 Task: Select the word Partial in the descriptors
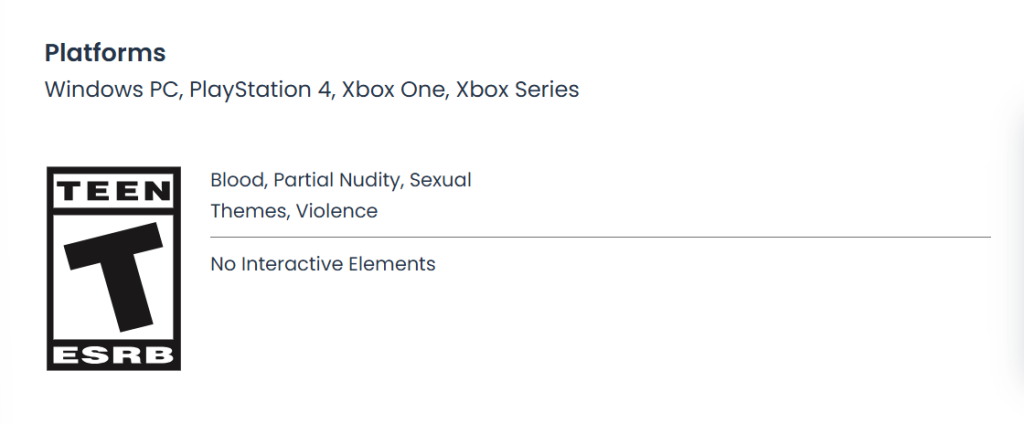coord(303,180)
